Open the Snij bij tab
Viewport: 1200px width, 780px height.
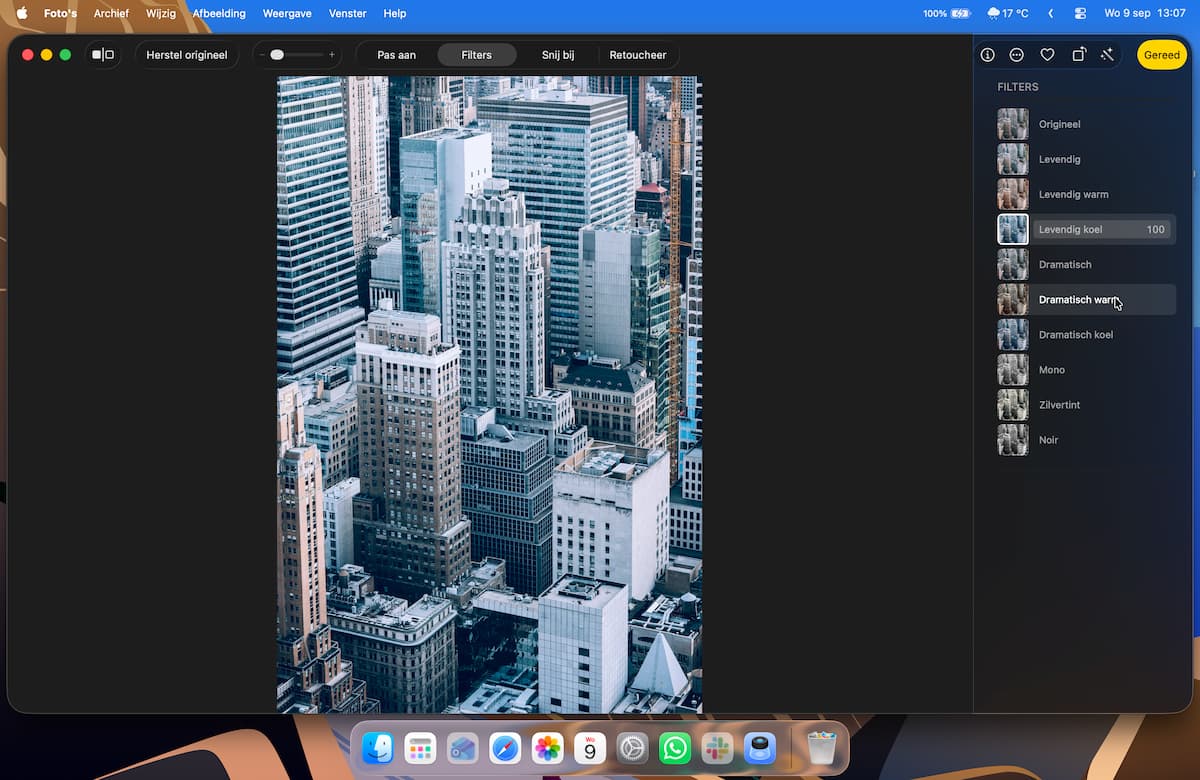(558, 55)
